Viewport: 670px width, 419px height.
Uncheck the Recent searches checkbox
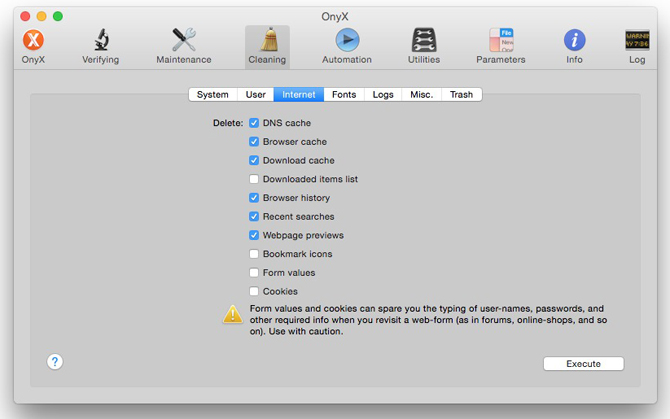coord(254,217)
